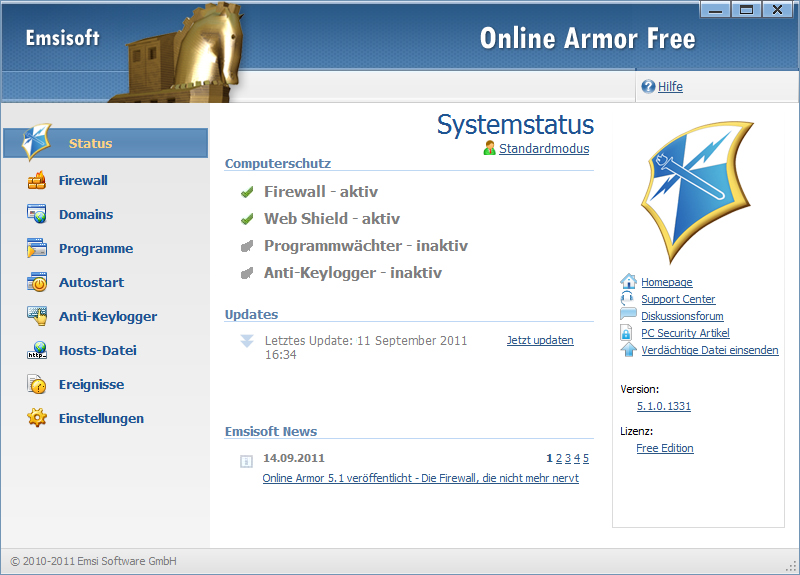
Task: Click the large Online Armor shield logo
Action: tap(696, 191)
